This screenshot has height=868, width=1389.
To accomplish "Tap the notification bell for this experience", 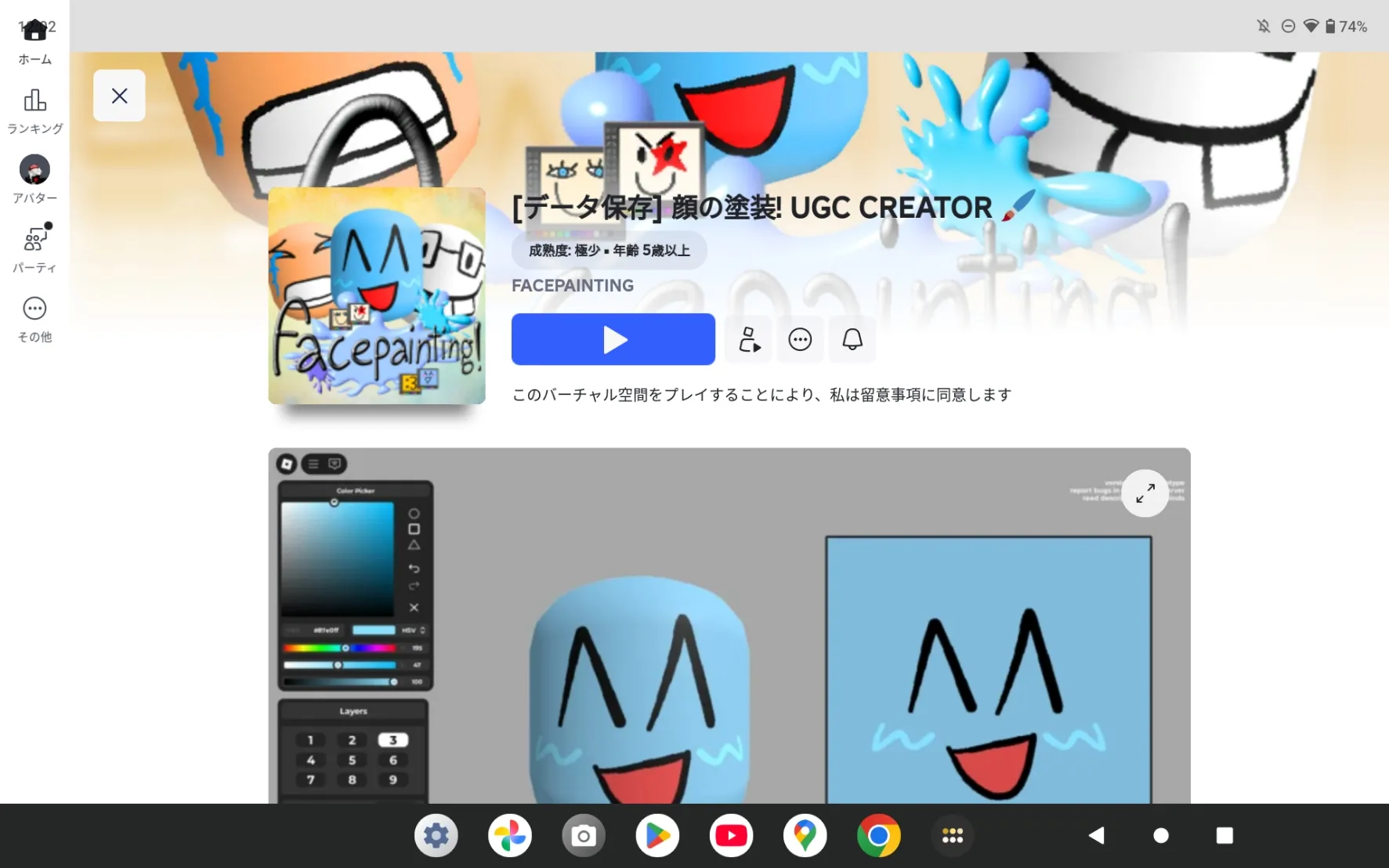I will [x=852, y=340].
